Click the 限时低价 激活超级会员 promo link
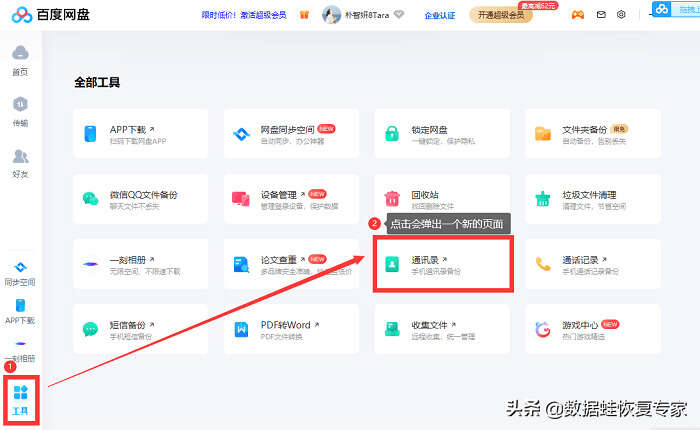The height and width of the screenshot is (430, 700). [x=244, y=15]
